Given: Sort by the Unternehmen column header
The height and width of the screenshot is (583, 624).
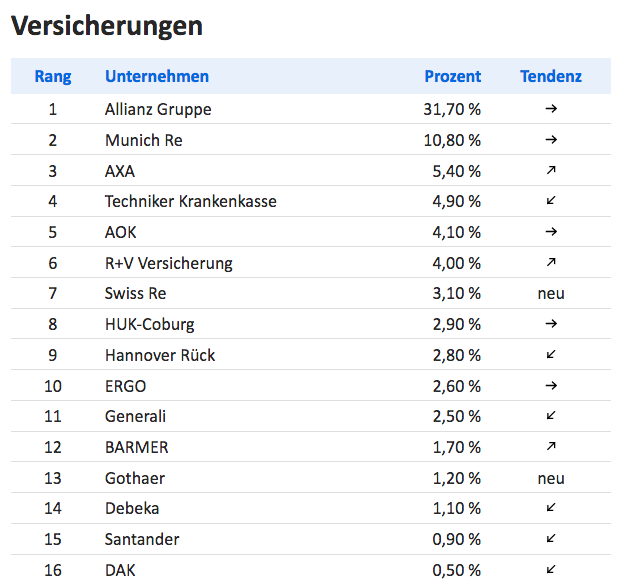Looking at the screenshot, I should 157,76.
